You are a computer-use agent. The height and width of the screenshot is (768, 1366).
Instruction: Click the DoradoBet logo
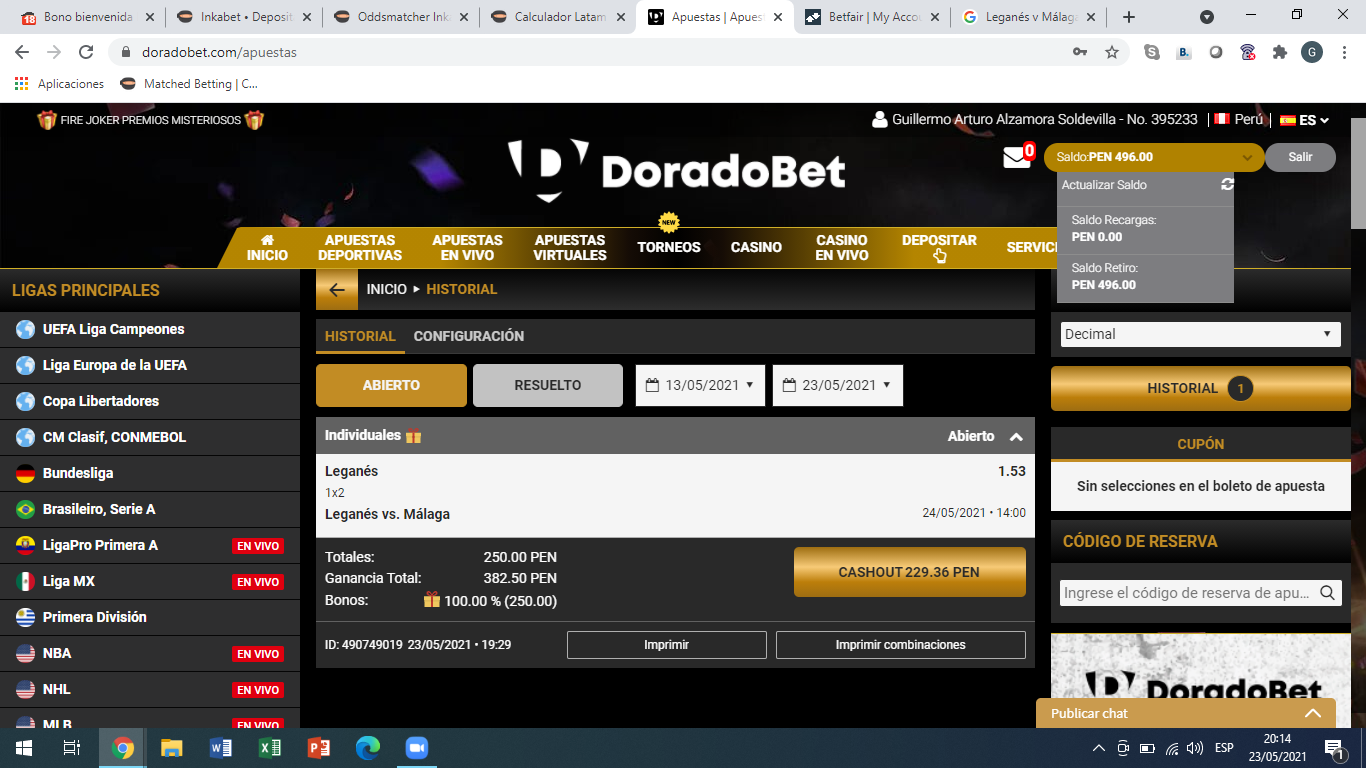click(676, 170)
